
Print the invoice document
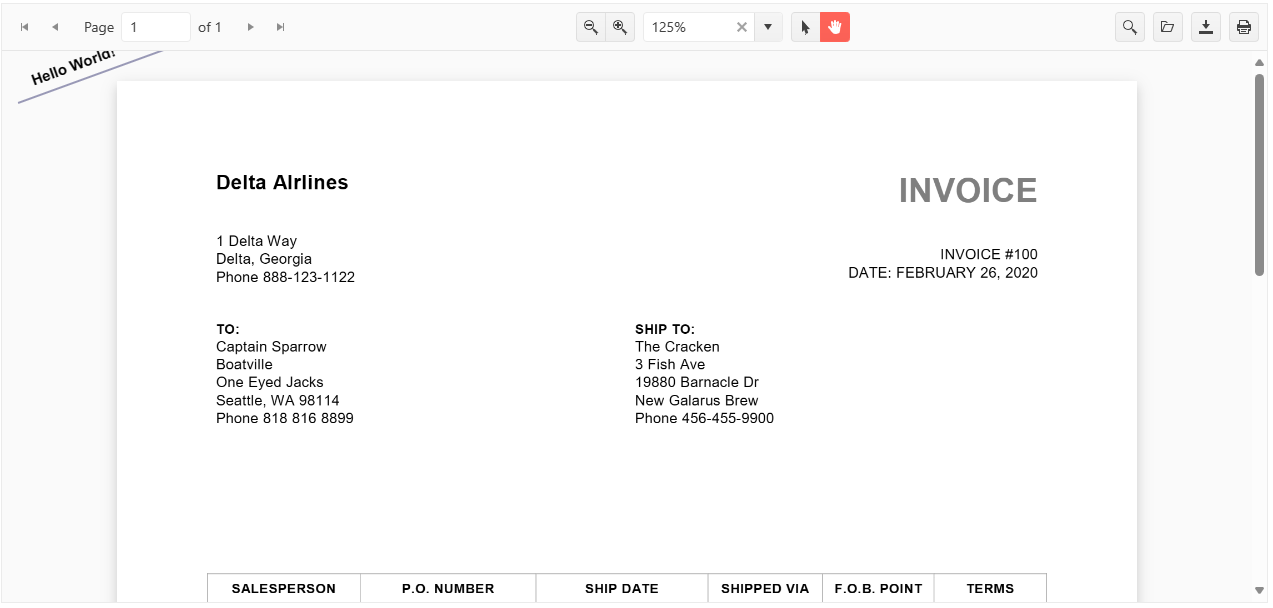tap(1244, 27)
